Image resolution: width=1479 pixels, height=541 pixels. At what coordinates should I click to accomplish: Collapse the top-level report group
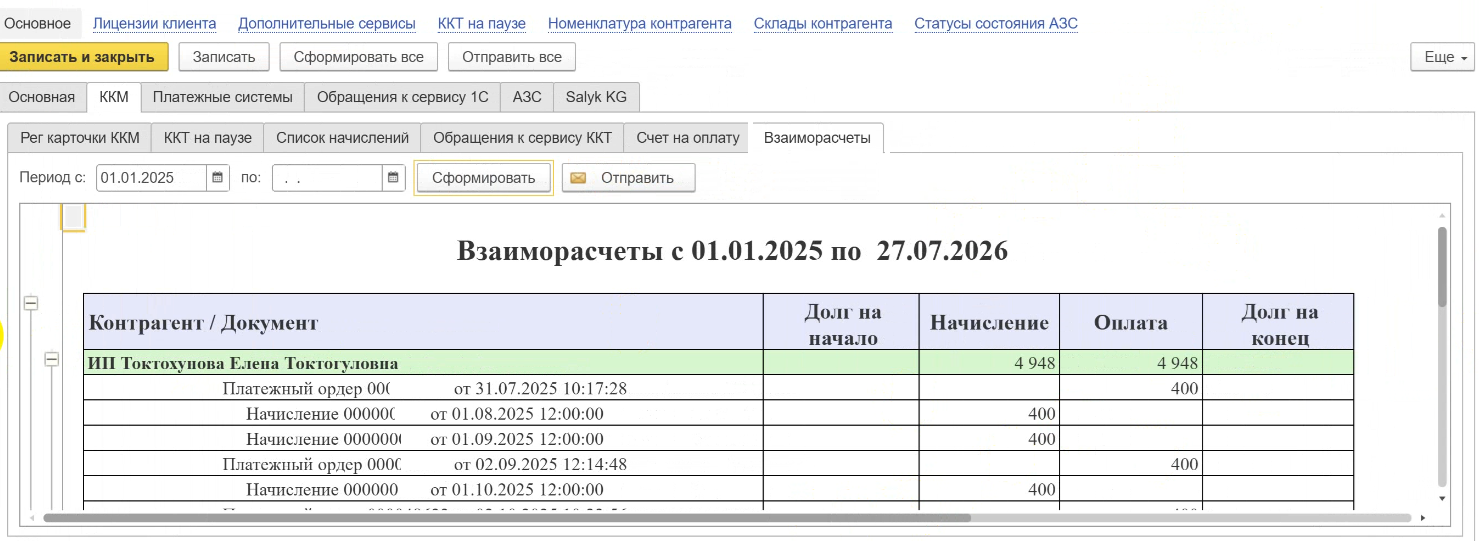pos(31,302)
